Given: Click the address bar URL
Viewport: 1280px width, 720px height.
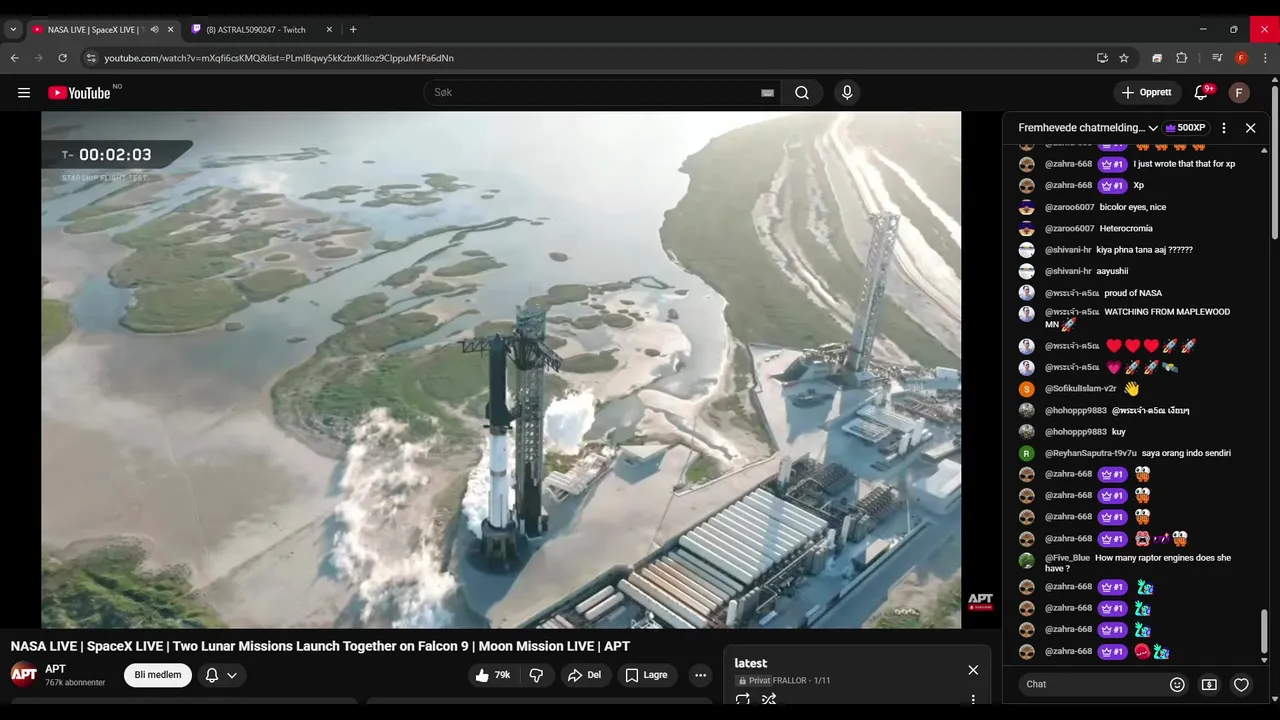Looking at the screenshot, I should [279, 58].
